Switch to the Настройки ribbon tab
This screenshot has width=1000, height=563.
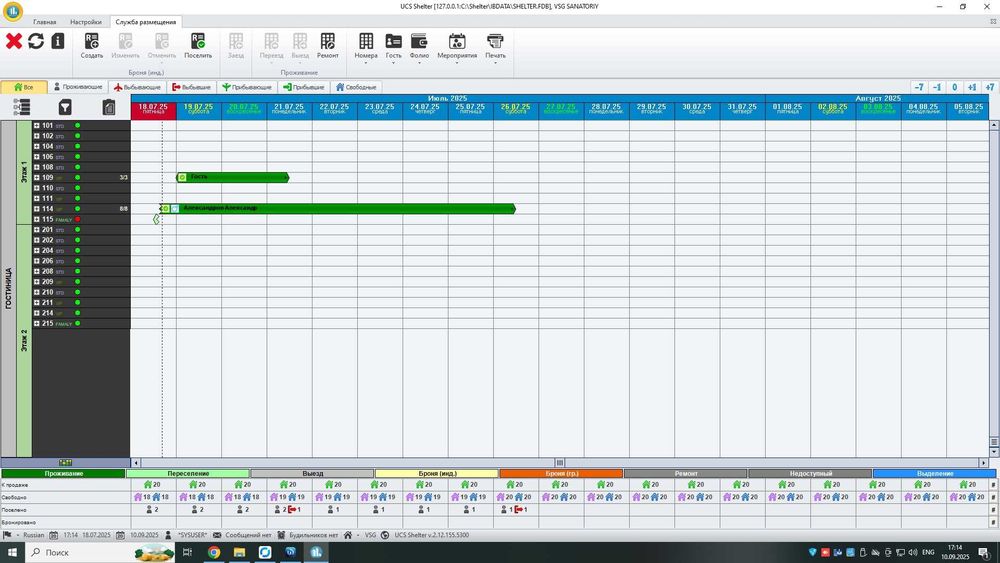click(x=86, y=22)
